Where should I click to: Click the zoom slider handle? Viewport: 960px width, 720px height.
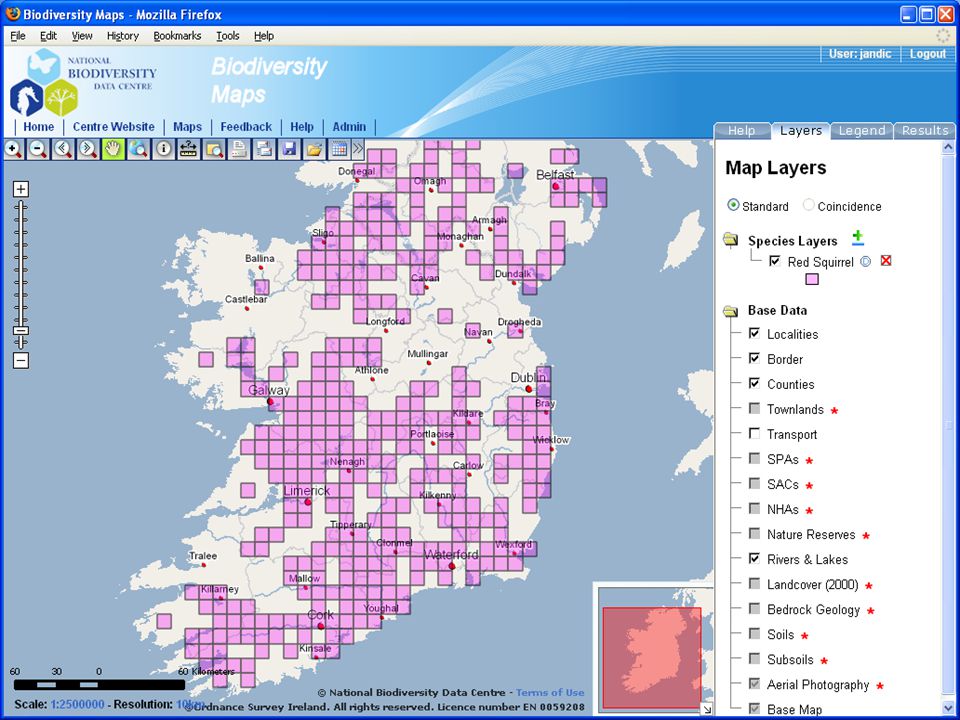click(21, 331)
